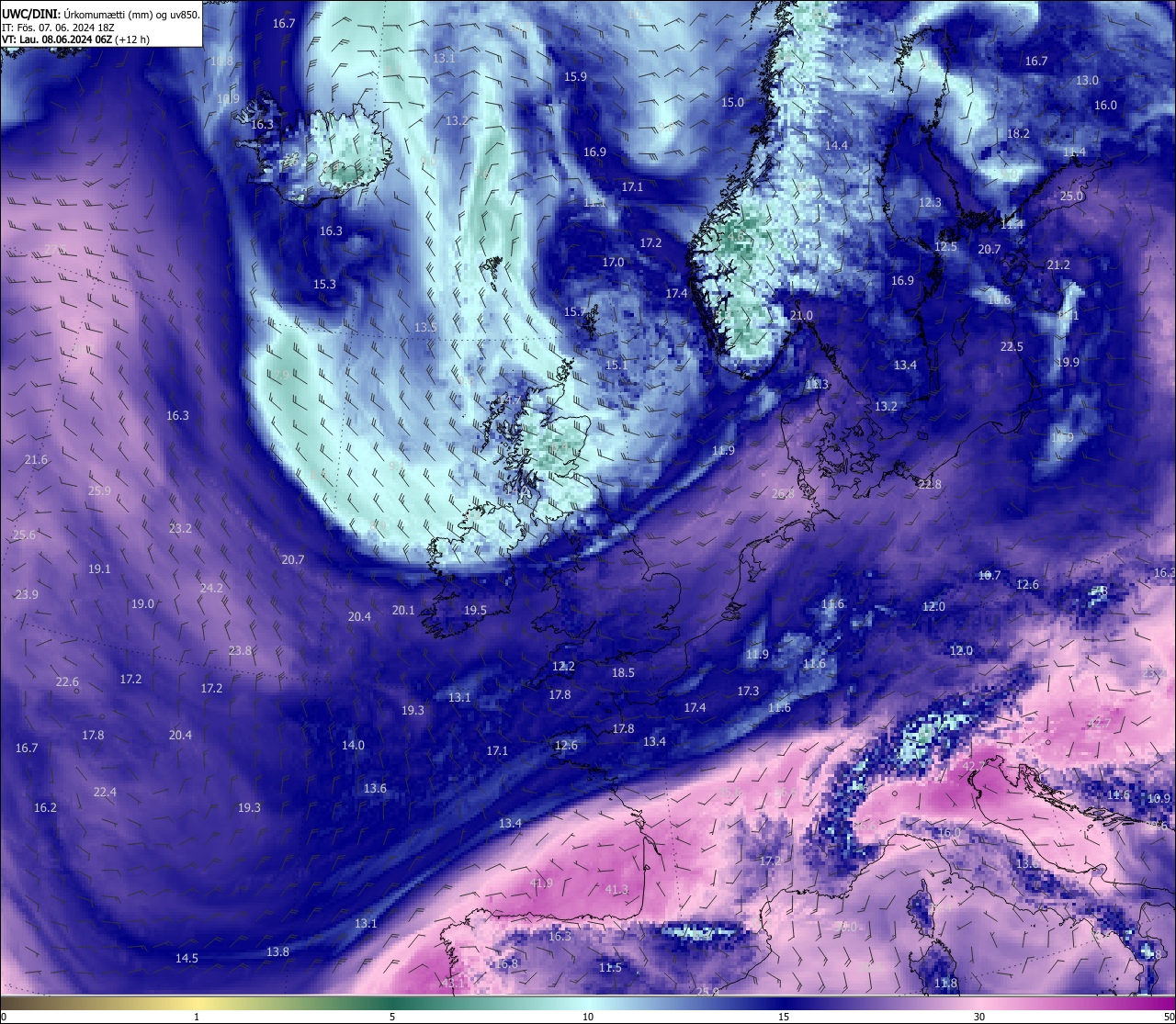Click the 11.8 value label

click(x=945, y=984)
